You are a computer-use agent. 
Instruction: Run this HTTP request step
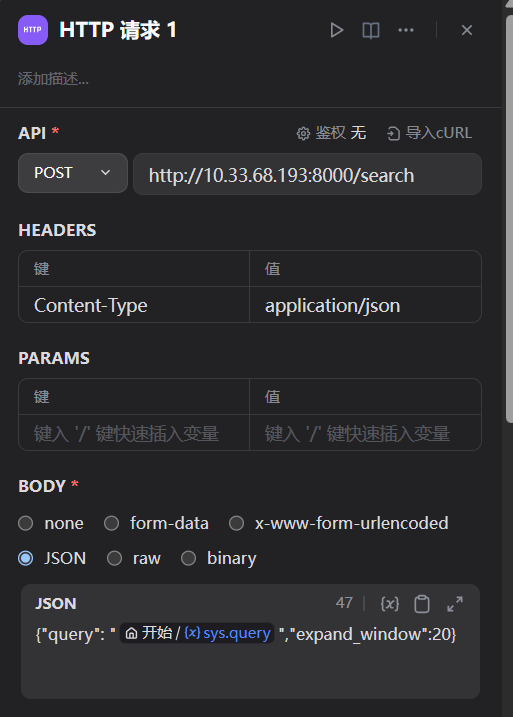(x=337, y=30)
